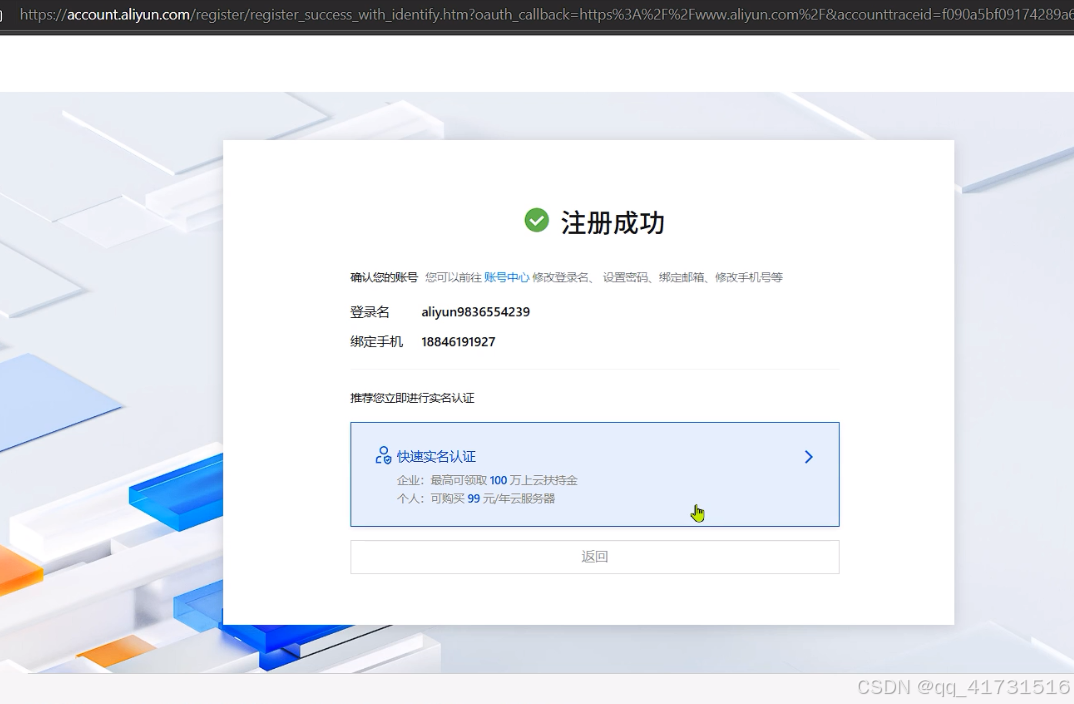The height and width of the screenshot is (704, 1074).
Task: Open the 账号中心 link
Action: point(506,277)
